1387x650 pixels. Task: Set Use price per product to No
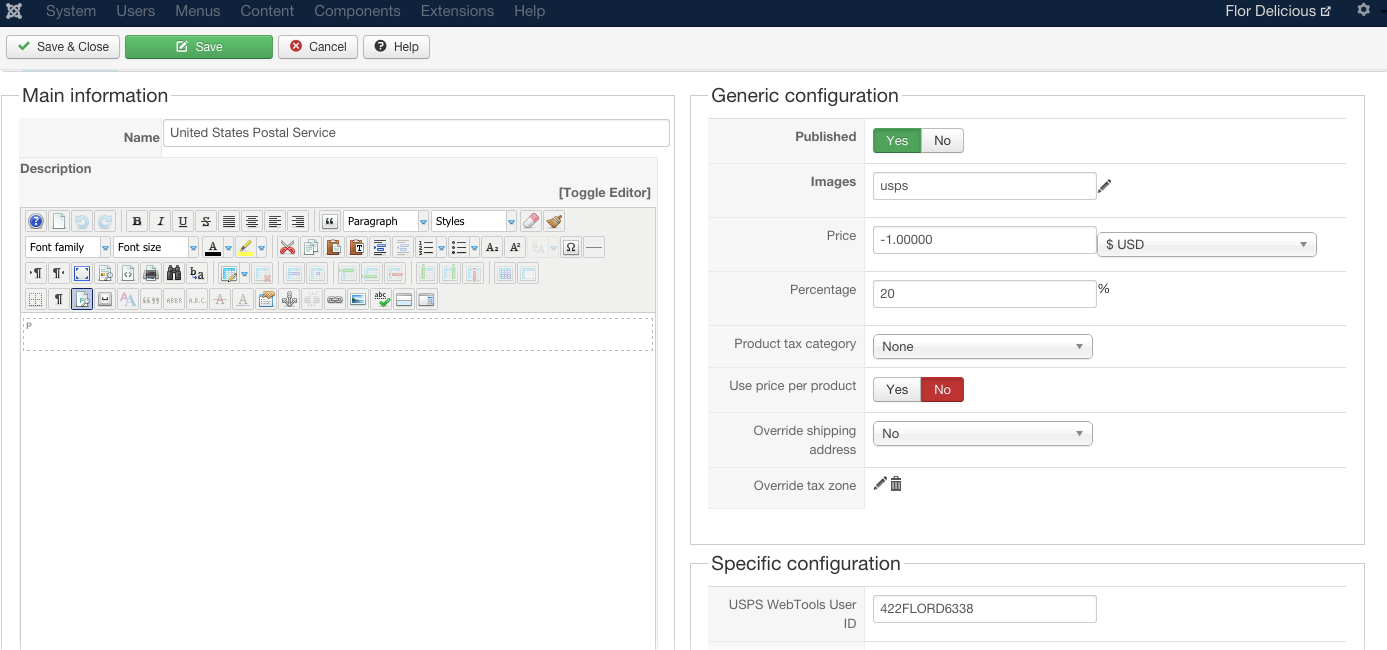point(942,390)
